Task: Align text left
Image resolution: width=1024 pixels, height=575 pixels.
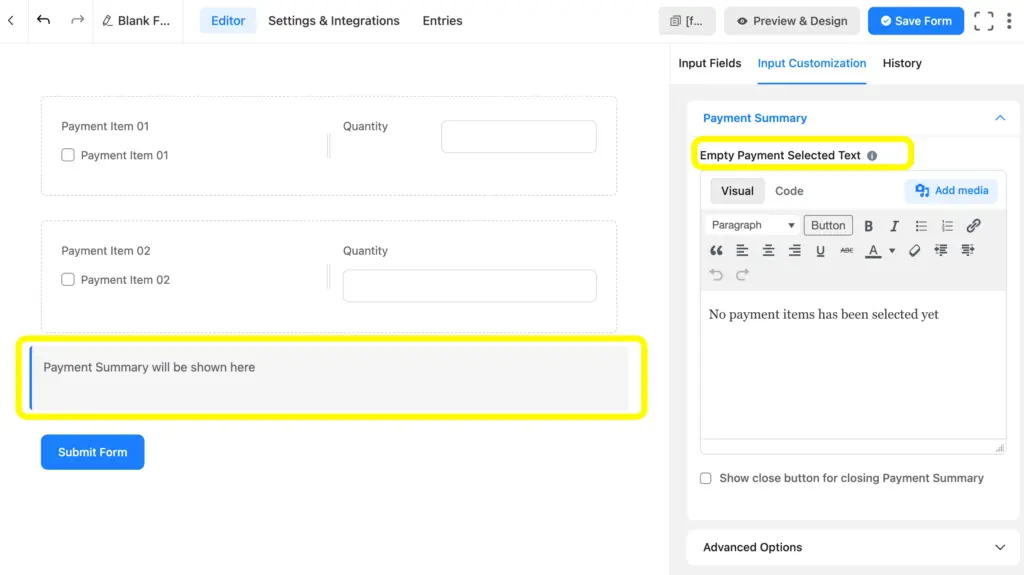Action: [x=742, y=250]
